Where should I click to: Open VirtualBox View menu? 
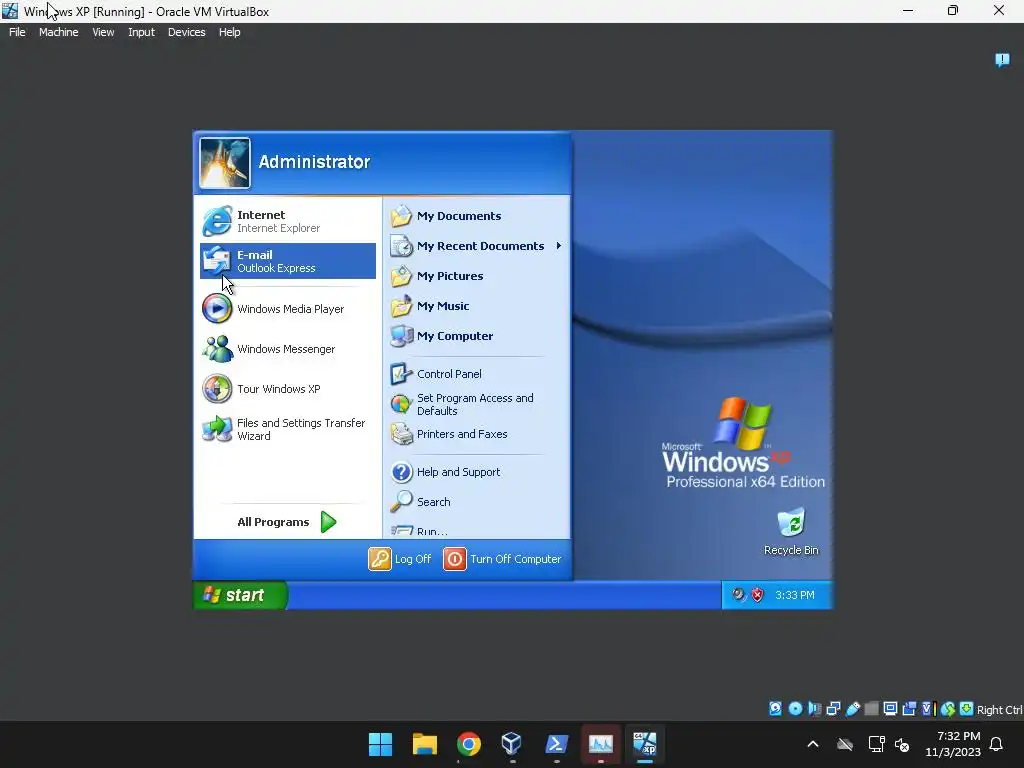click(103, 32)
